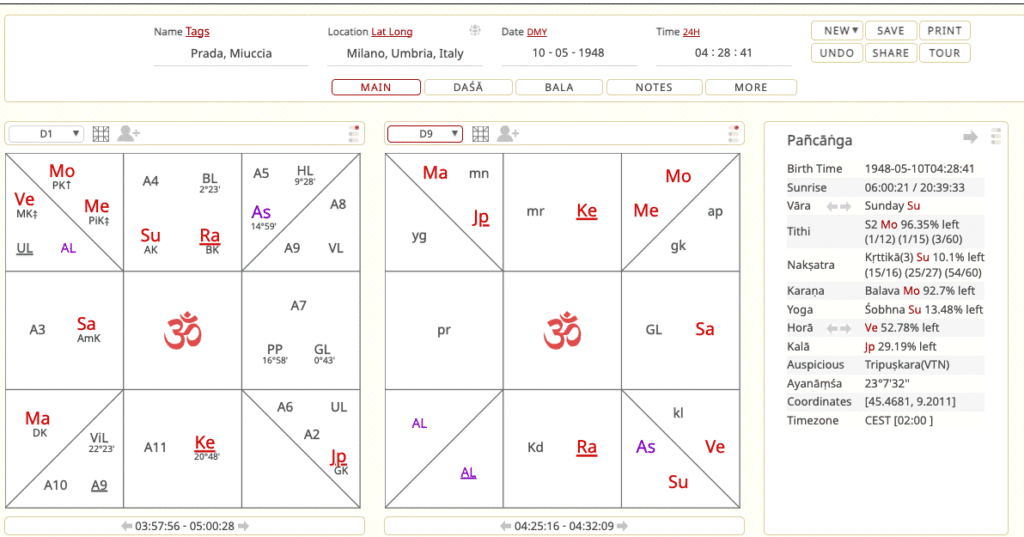
Task: Step the D1 time range forward with right arrow
Action: (243, 526)
